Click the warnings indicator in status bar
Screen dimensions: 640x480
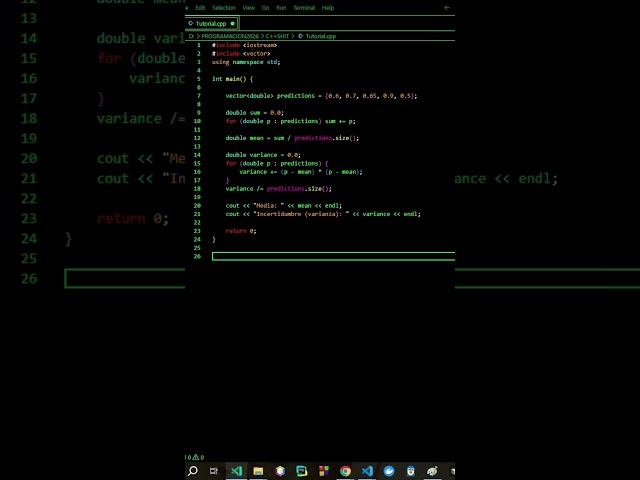coord(198,457)
